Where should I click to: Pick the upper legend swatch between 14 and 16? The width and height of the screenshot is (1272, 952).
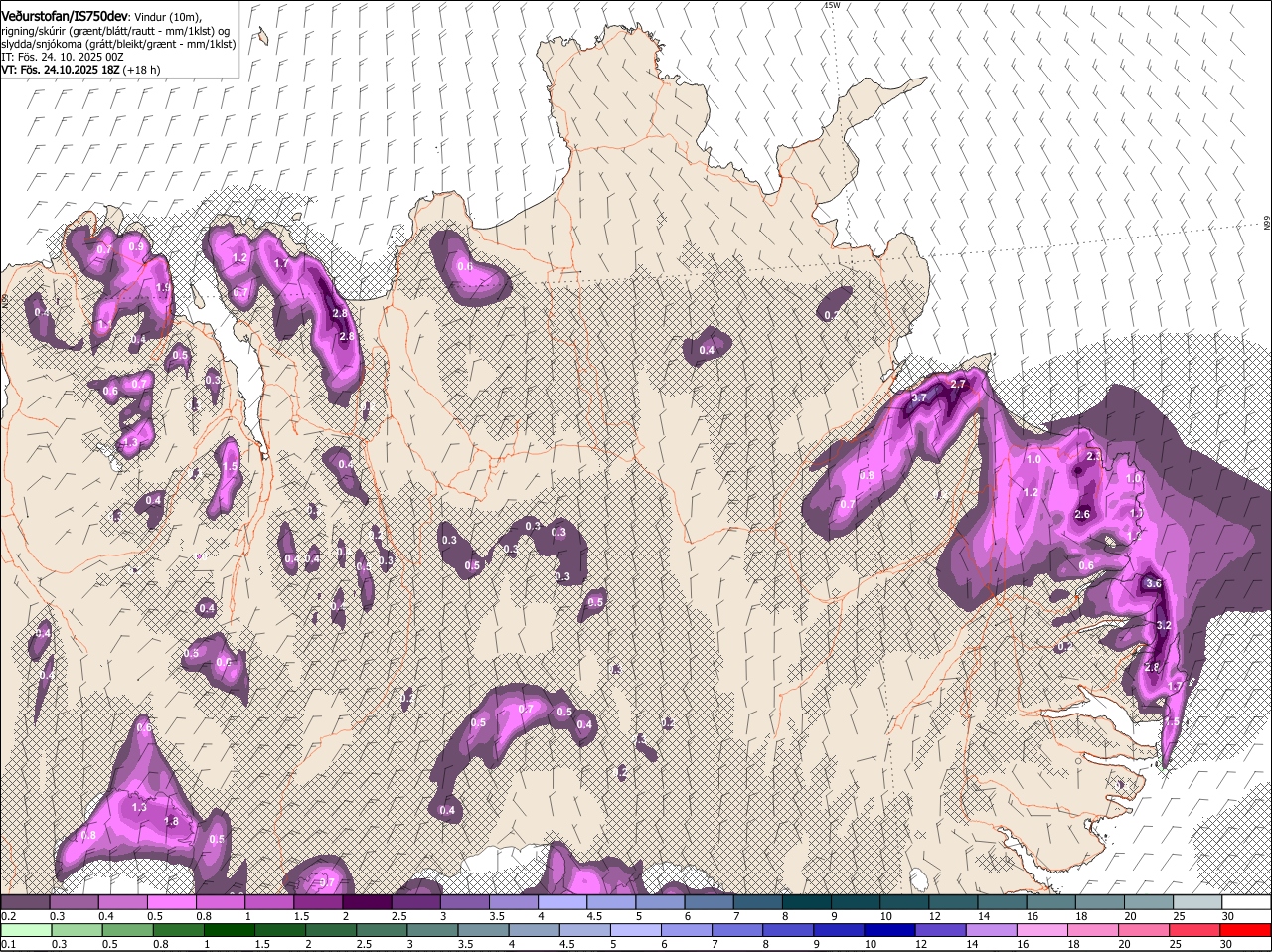point(1003,902)
